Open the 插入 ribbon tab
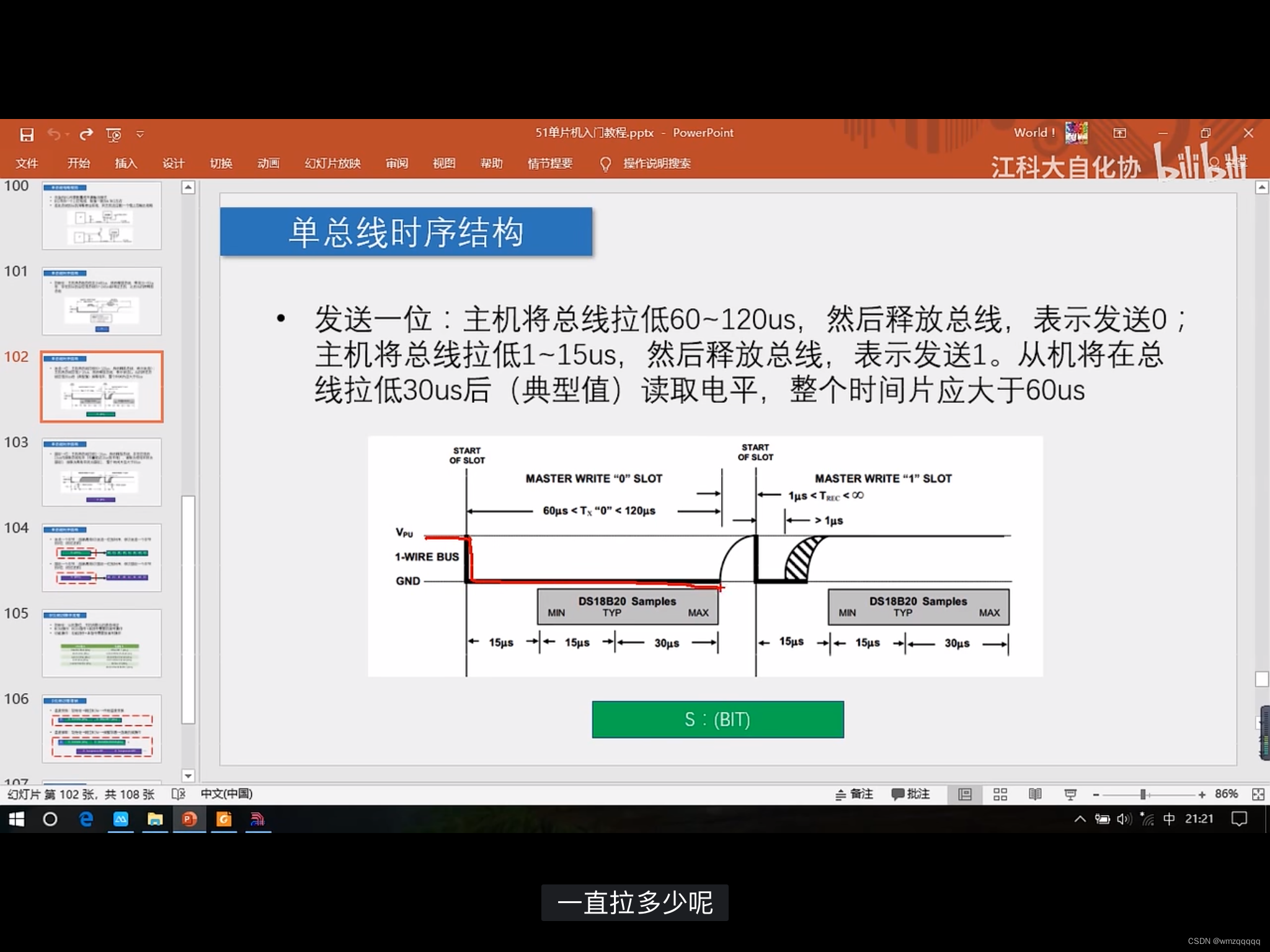The image size is (1270, 952). [125, 163]
